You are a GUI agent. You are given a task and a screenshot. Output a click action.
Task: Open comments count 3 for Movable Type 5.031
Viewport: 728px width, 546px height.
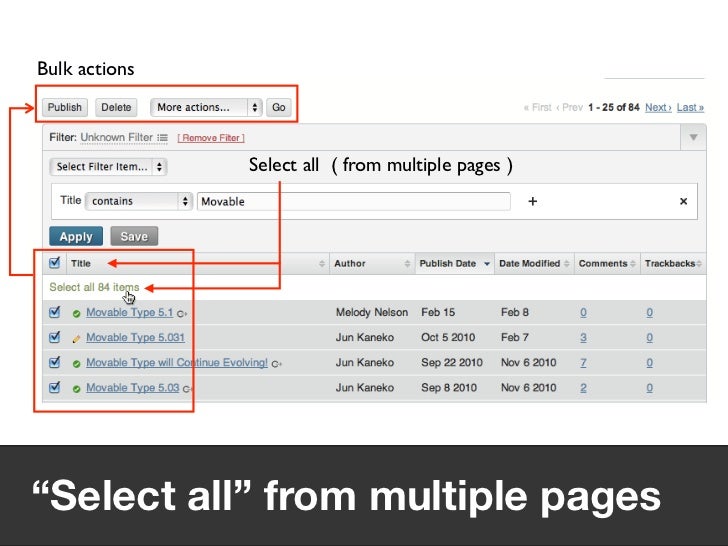[x=583, y=338]
